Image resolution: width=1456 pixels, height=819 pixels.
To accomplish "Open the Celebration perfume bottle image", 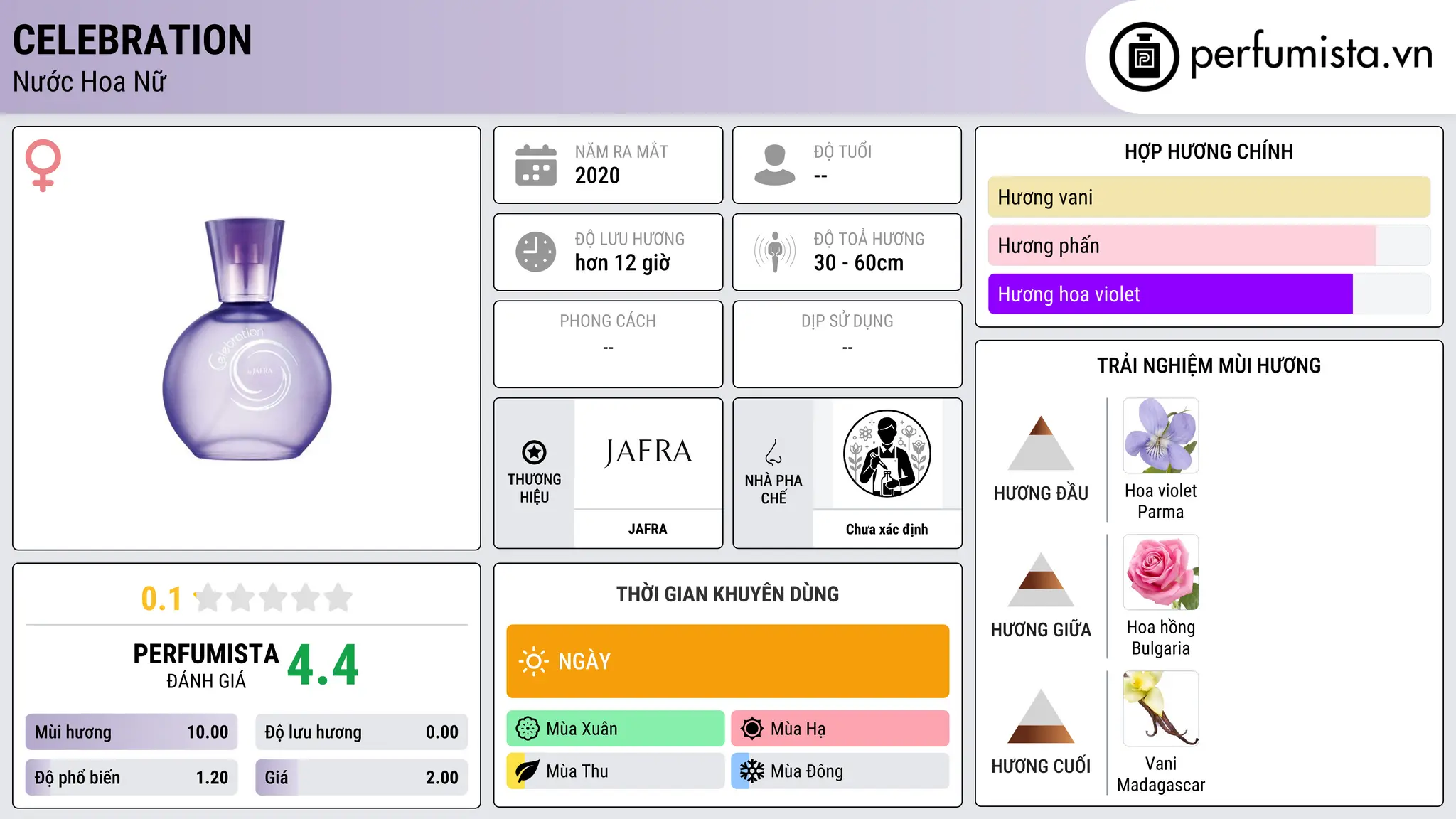I will (247, 338).
